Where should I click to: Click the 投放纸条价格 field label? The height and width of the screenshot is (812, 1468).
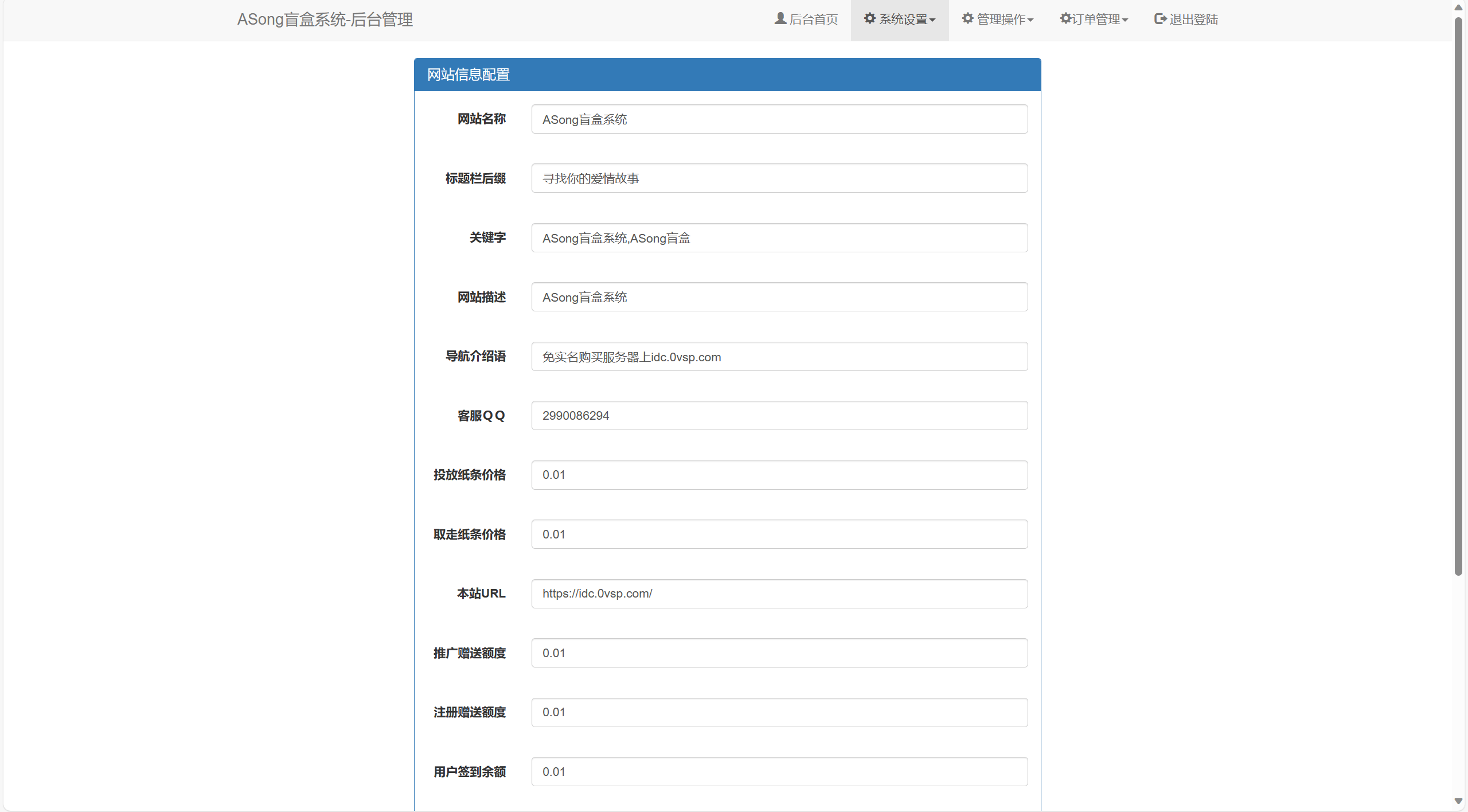tap(470, 475)
